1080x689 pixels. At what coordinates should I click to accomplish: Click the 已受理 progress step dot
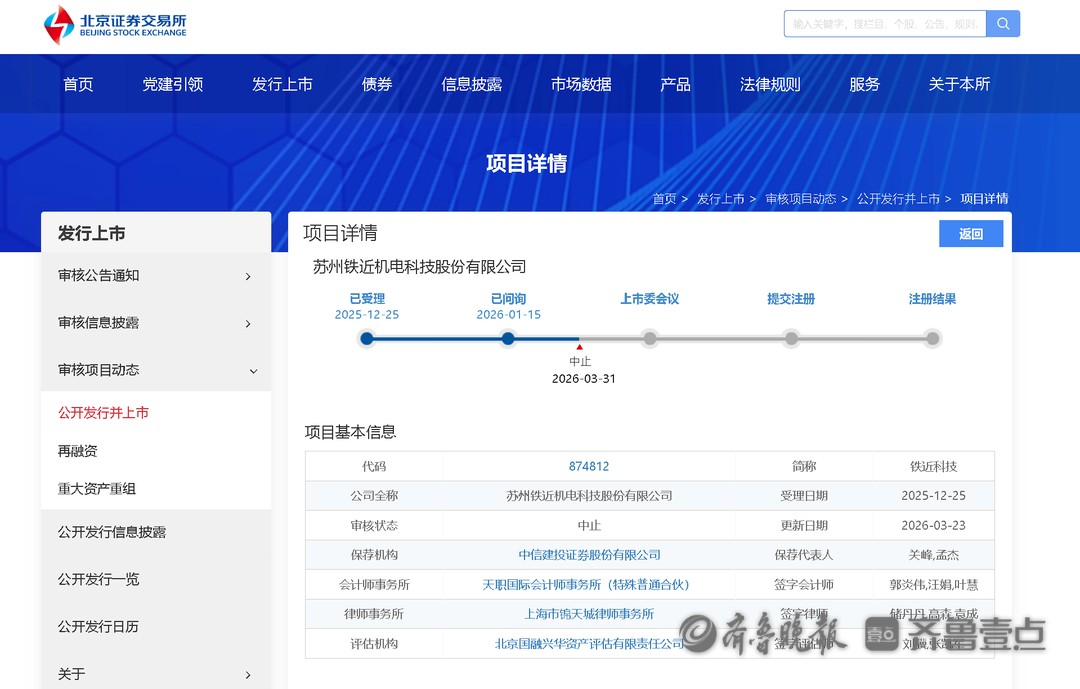[367, 339]
